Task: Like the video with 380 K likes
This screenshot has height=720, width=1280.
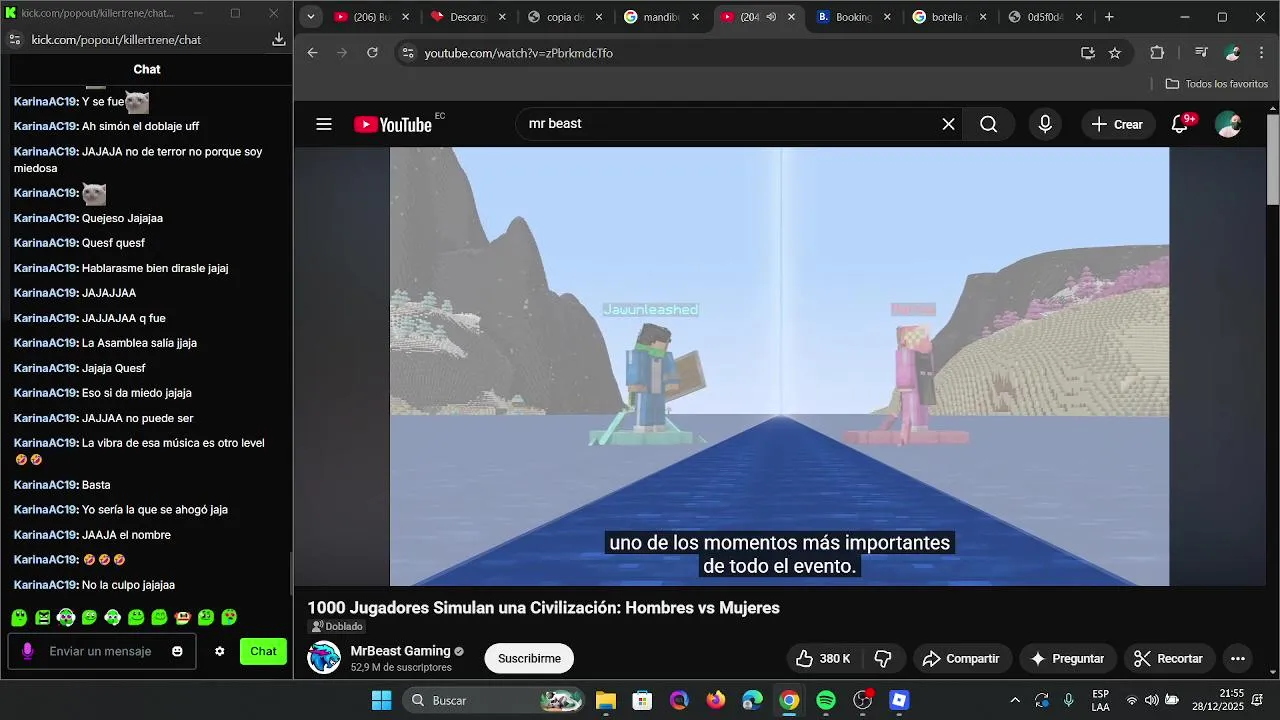Action: pyautogui.click(x=822, y=658)
